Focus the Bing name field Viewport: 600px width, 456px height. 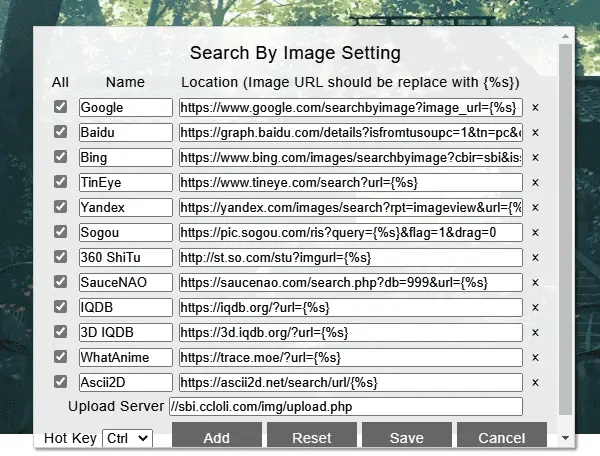pos(126,157)
